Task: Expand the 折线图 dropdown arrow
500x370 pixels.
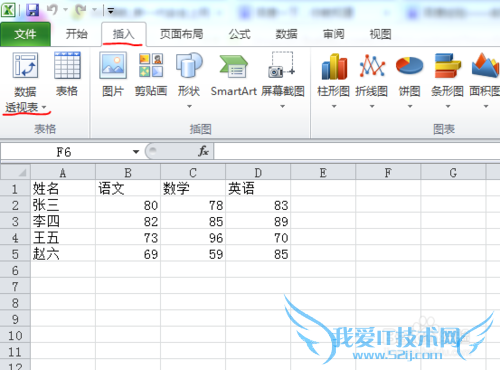Action: pos(372,106)
